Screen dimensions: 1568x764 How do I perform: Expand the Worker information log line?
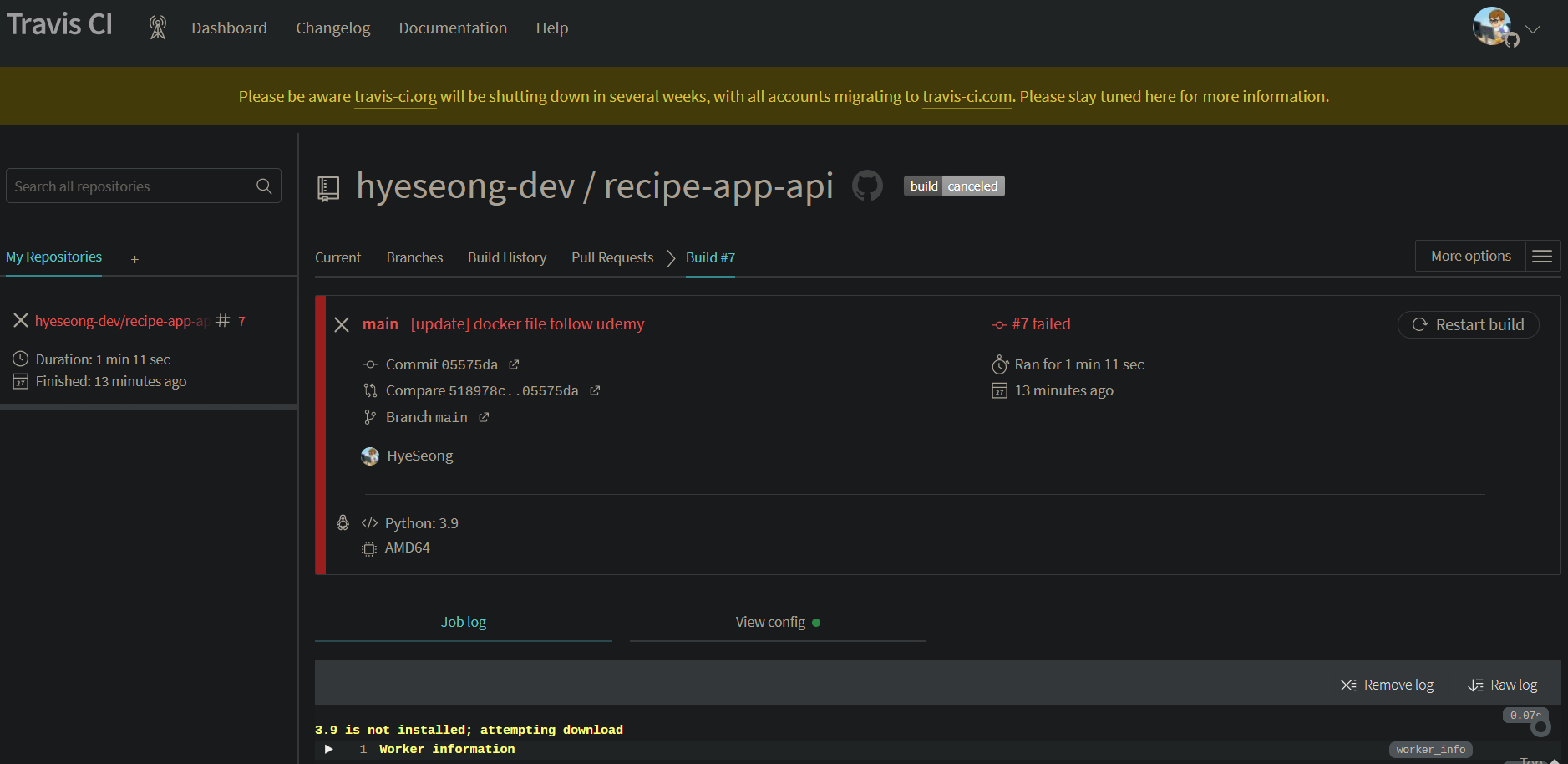point(327,749)
